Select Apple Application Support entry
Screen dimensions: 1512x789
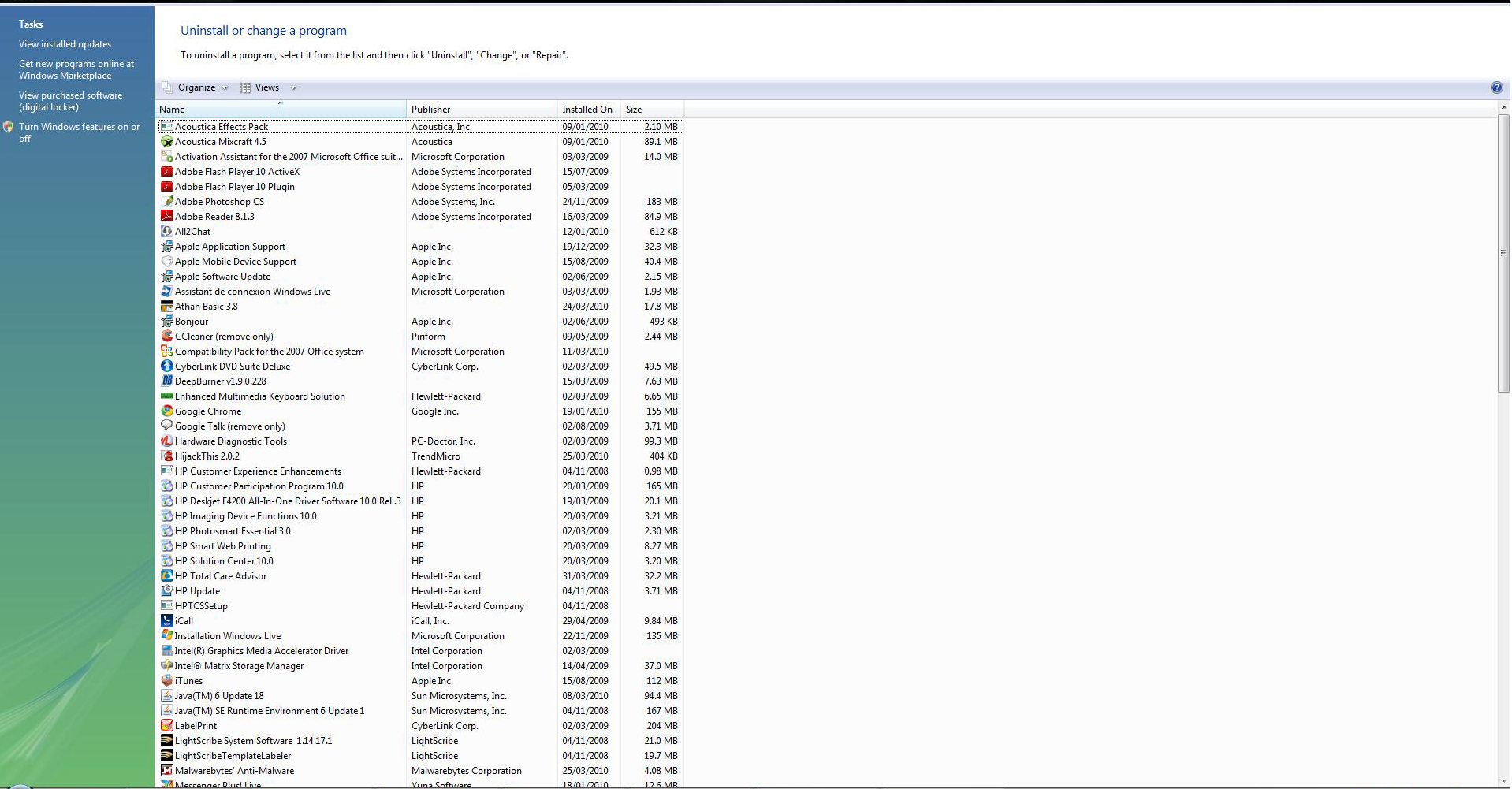pos(421,247)
